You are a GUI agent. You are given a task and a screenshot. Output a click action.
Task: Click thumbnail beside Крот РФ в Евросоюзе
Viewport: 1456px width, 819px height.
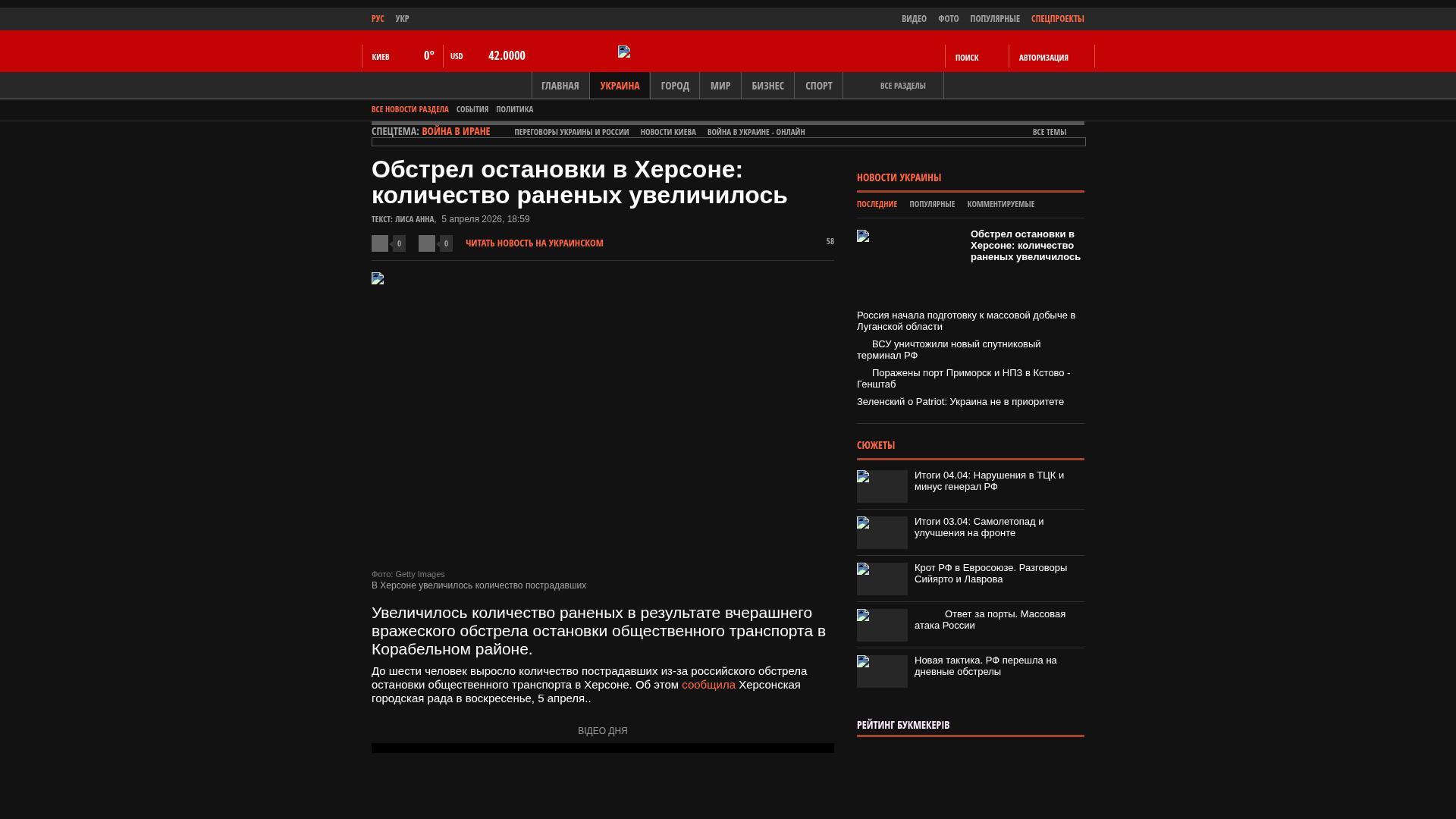click(882, 579)
